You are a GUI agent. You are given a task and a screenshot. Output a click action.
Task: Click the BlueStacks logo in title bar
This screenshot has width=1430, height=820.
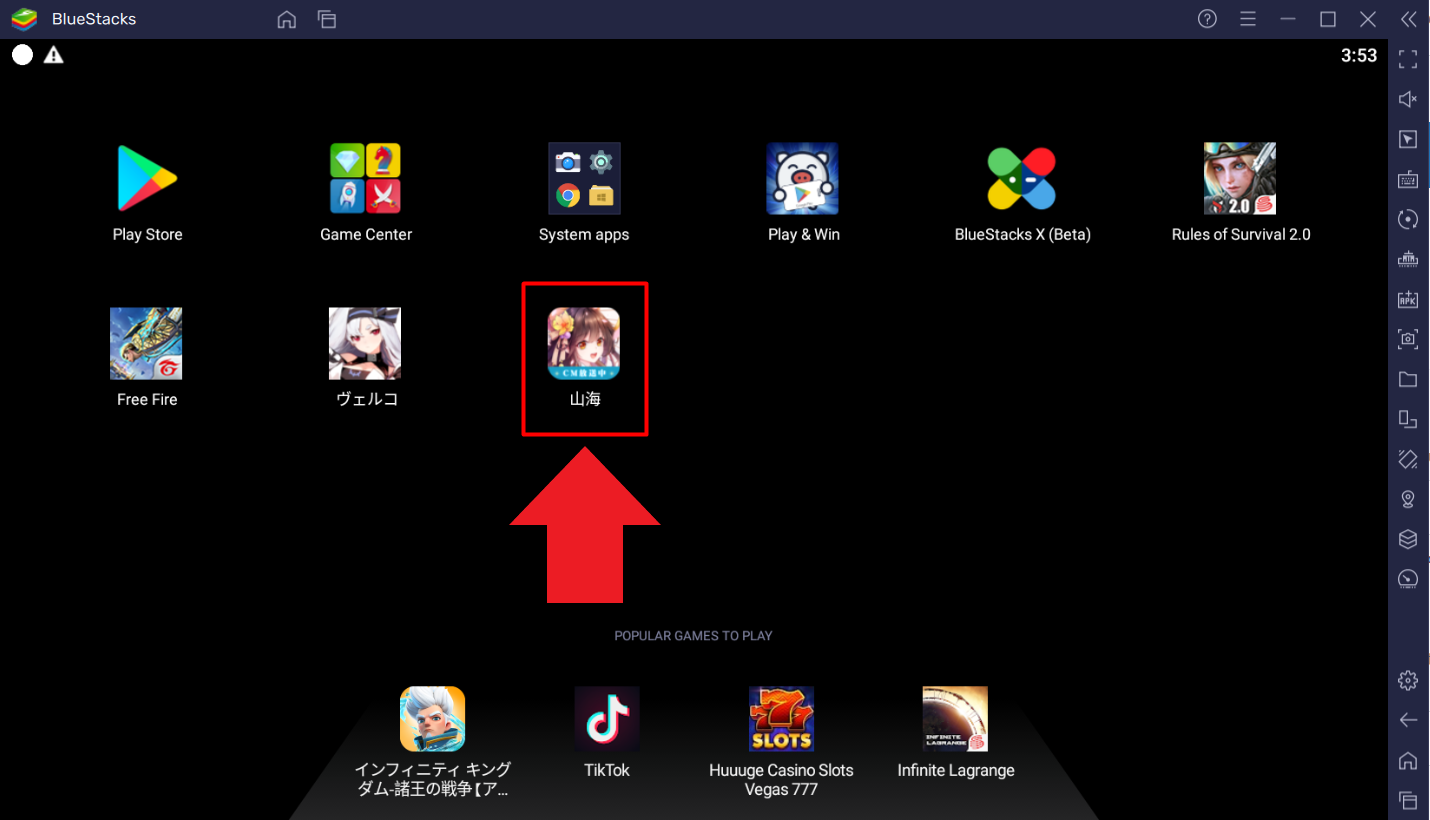point(24,19)
